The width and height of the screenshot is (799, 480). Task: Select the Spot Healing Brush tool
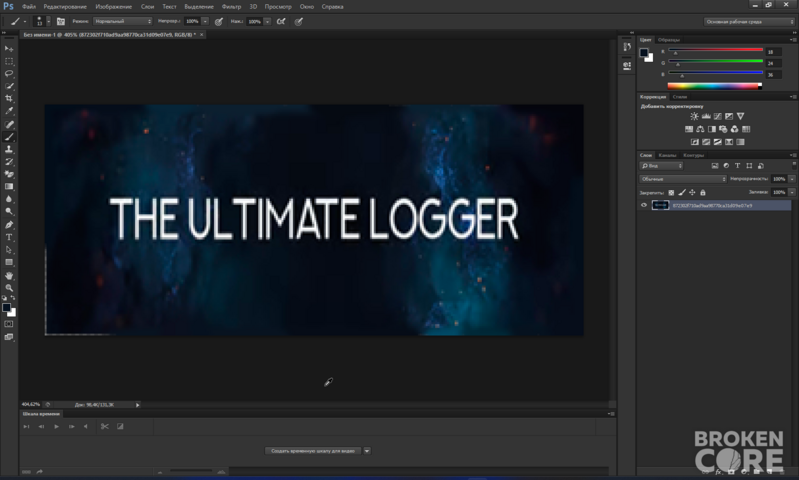[9, 124]
